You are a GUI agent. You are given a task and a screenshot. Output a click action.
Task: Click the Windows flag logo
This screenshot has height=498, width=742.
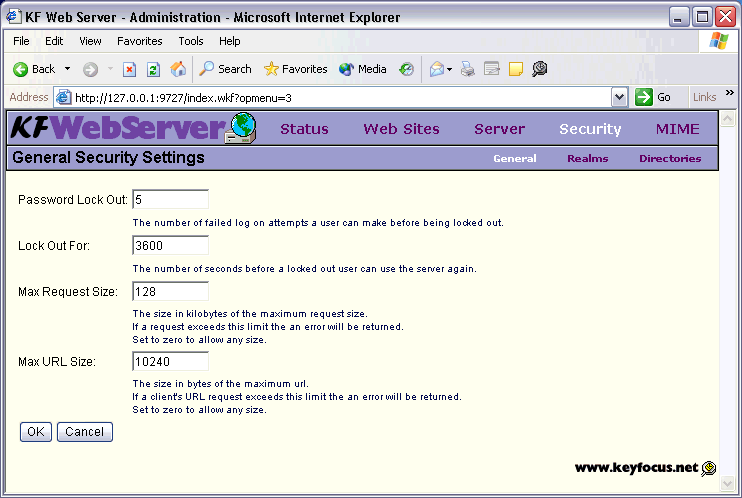coord(719,41)
